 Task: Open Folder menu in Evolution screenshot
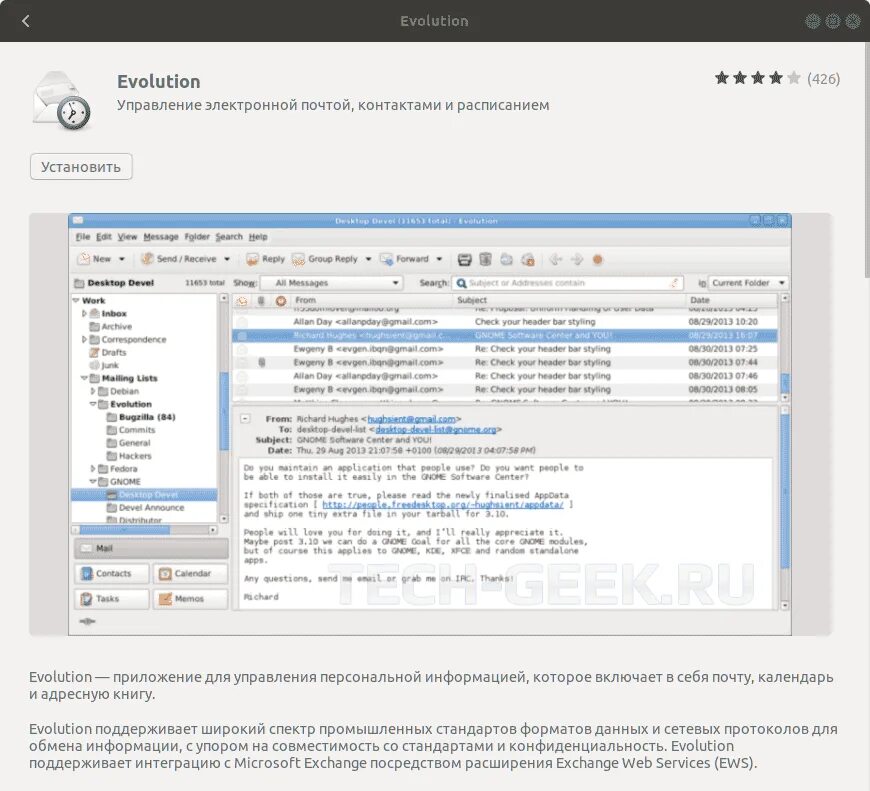(x=197, y=237)
